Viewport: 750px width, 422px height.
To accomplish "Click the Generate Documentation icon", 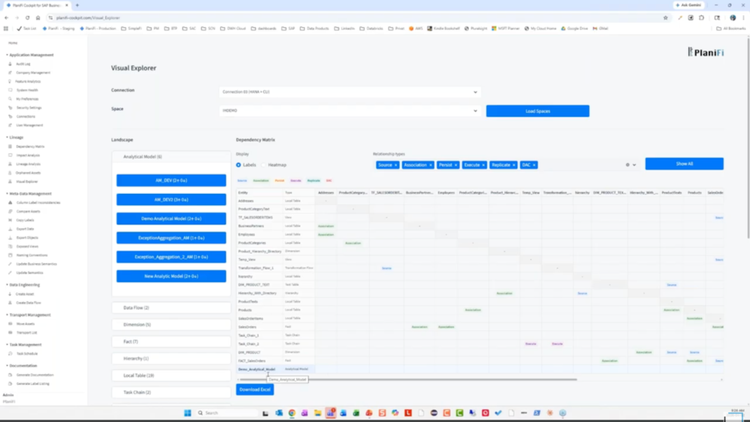I will coord(10,375).
